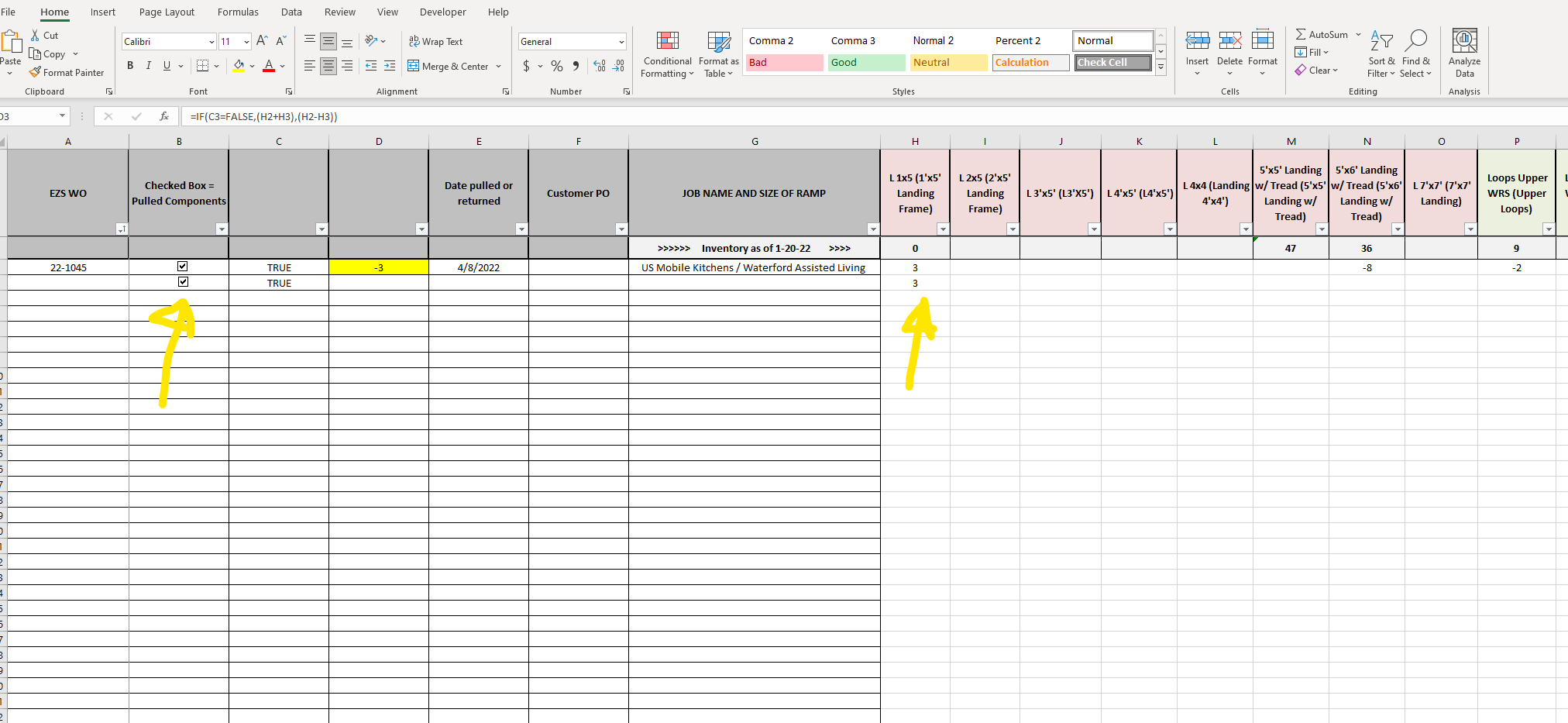1568x723 pixels.
Task: Click the Italic formatting icon
Action: tap(148, 66)
